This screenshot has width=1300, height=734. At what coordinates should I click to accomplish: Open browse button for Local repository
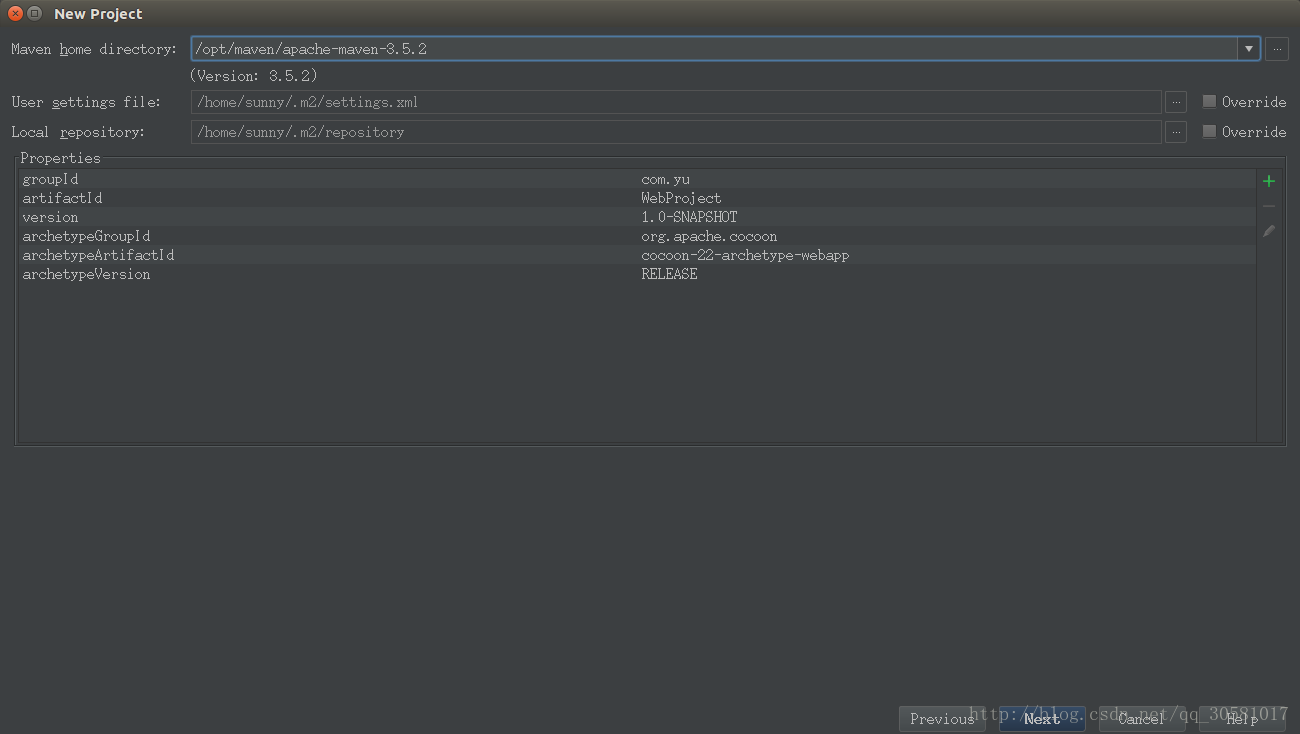(1176, 132)
